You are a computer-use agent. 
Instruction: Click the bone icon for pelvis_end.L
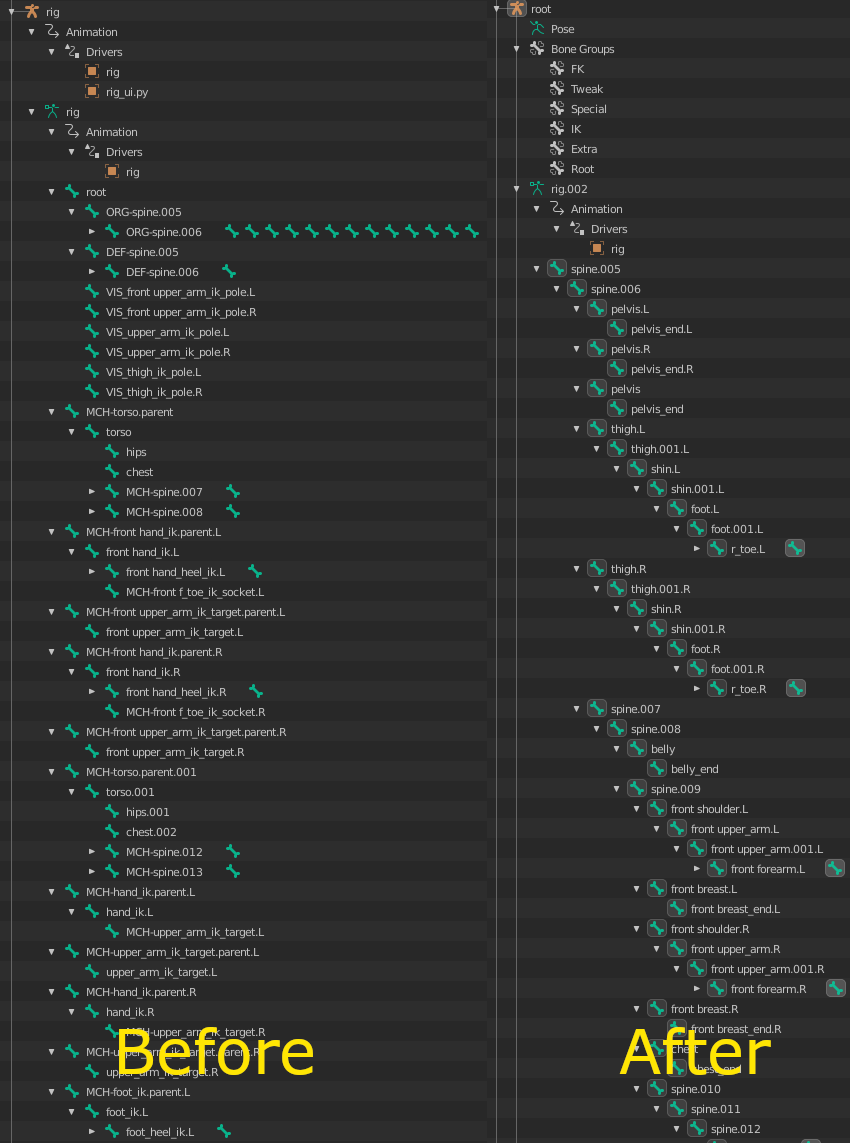(x=617, y=329)
